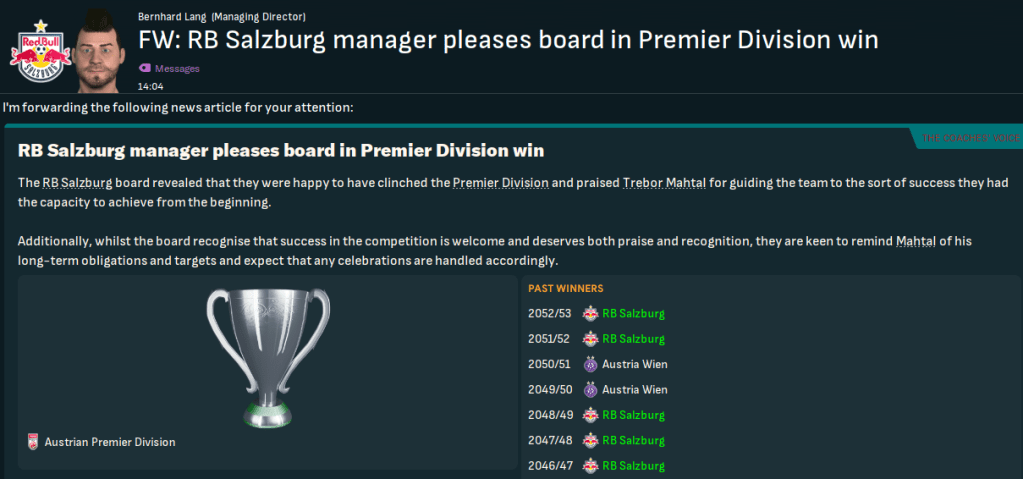Image resolution: width=1023 pixels, height=479 pixels.
Task: Open Austria Wien from the 2050/51 row
Action: click(635, 364)
